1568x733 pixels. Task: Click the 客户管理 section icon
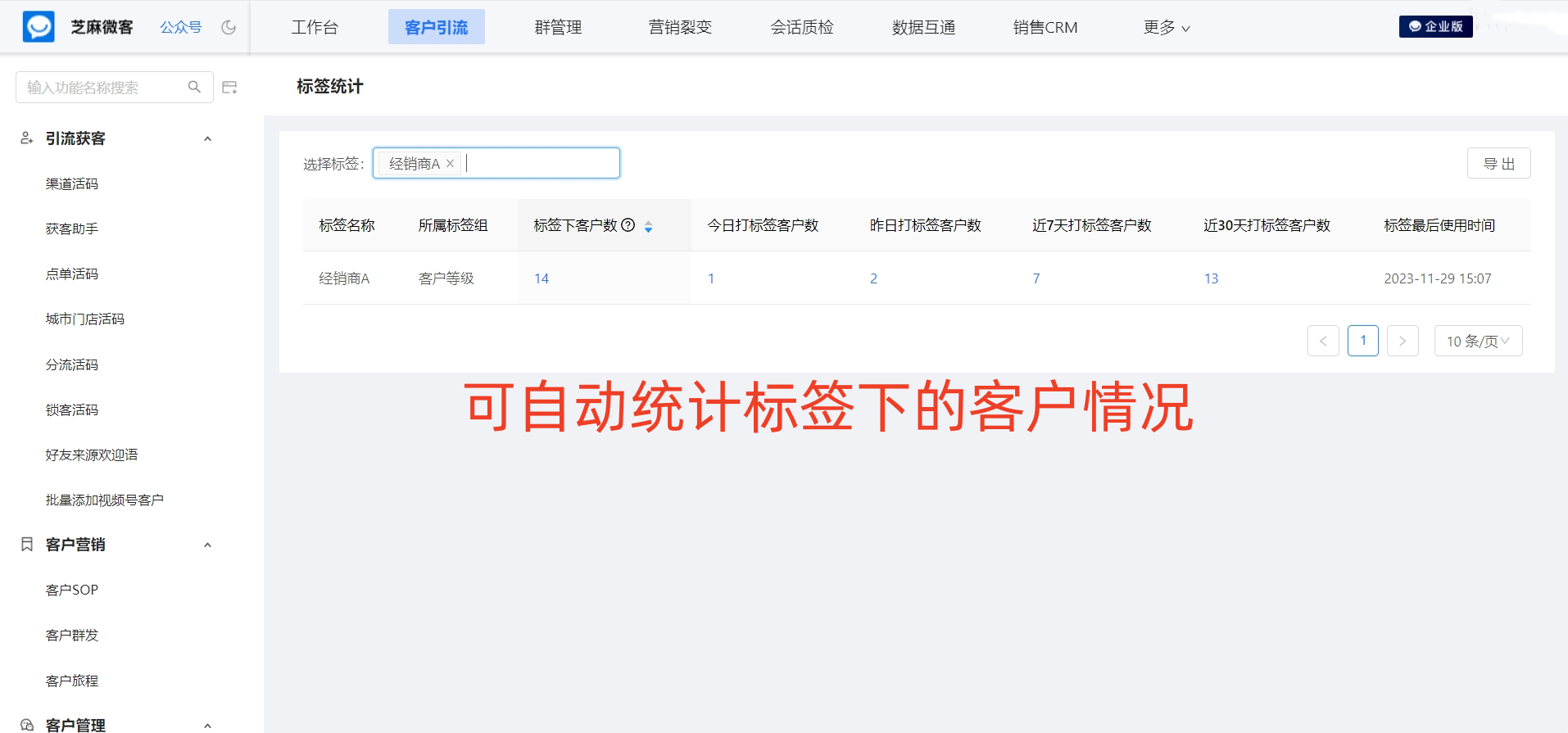tap(27, 725)
